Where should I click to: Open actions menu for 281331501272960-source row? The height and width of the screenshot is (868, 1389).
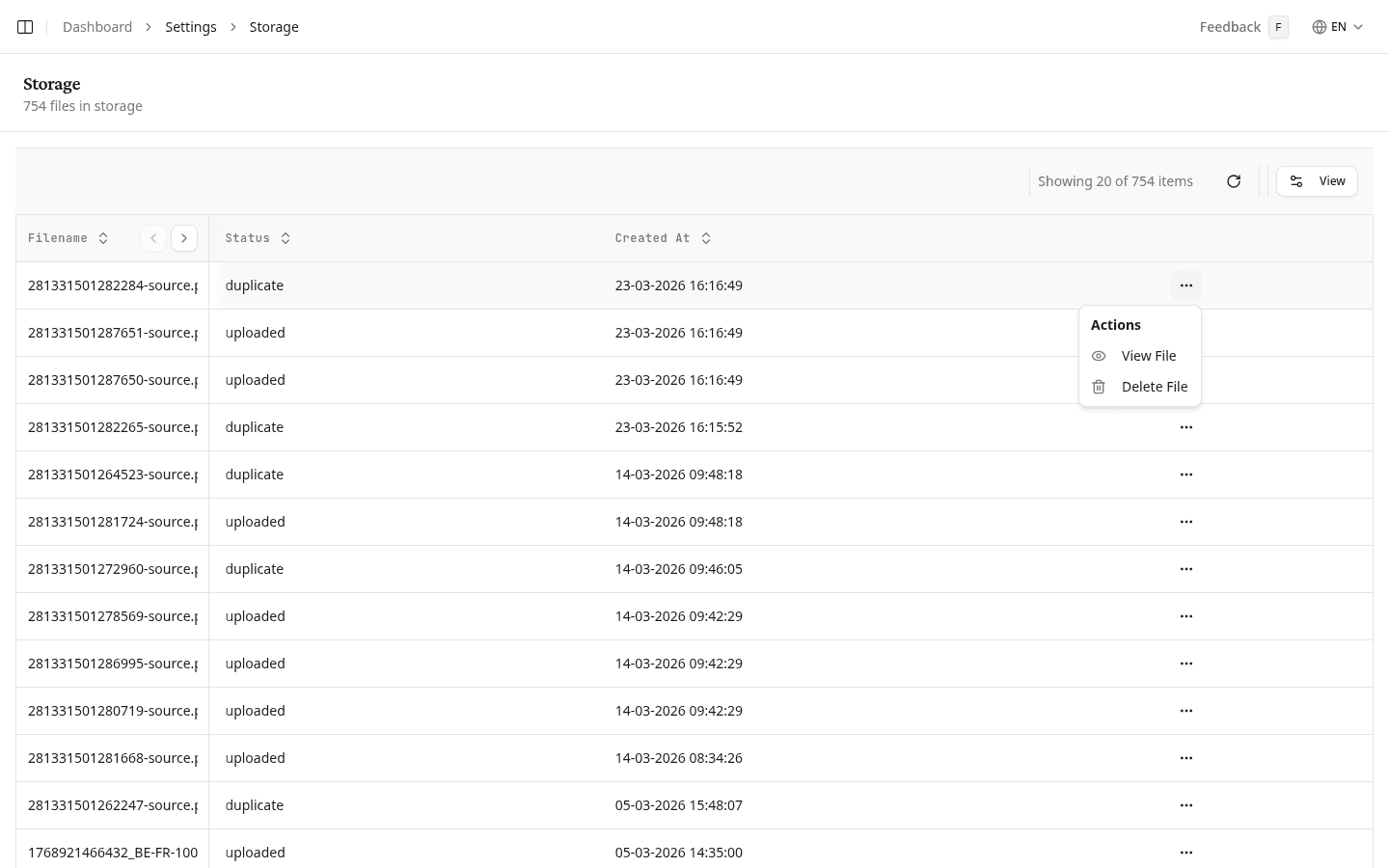tap(1186, 569)
